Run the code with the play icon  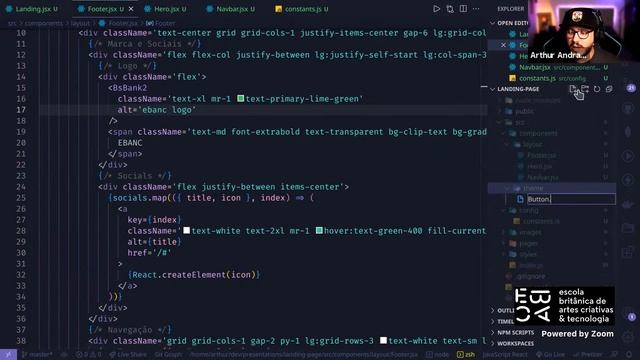pos(436,9)
